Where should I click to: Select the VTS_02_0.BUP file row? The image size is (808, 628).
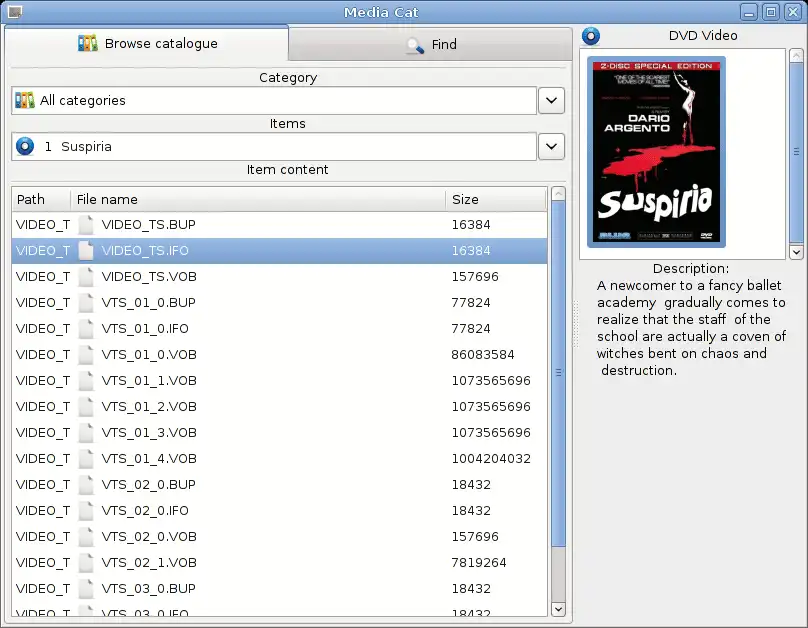point(279,485)
